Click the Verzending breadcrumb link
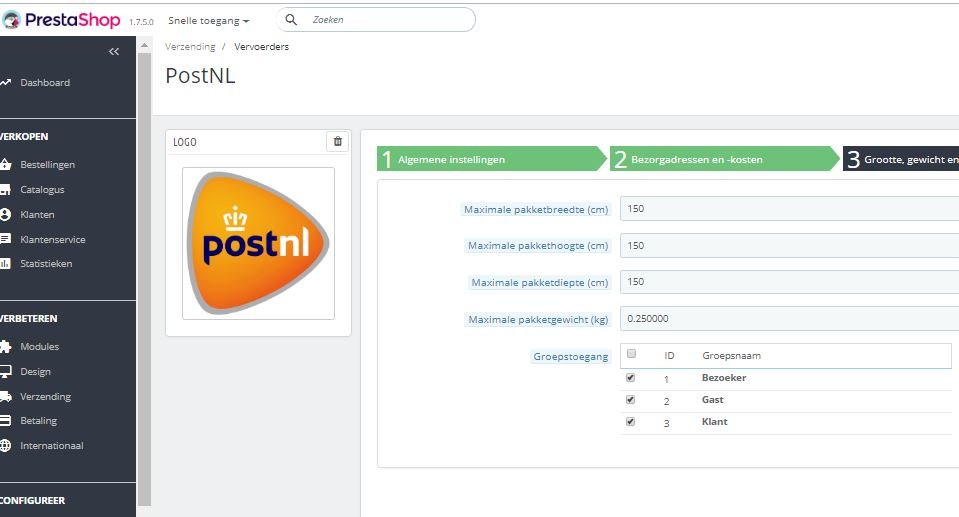 [x=190, y=46]
